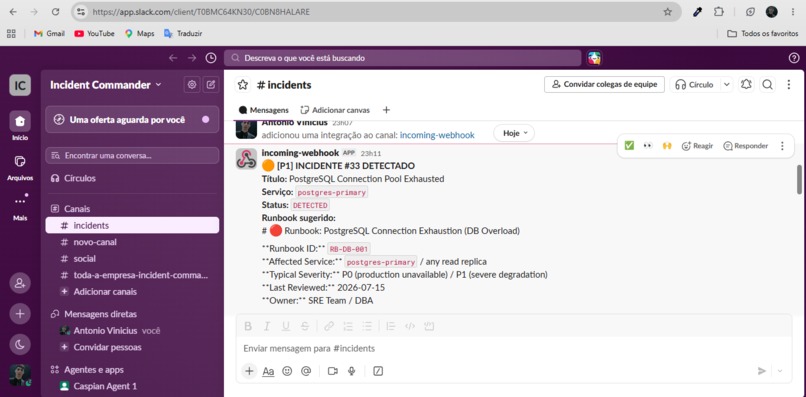Open the browser extensions puzzle icon
This screenshot has width=806, height=397.
click(719, 12)
